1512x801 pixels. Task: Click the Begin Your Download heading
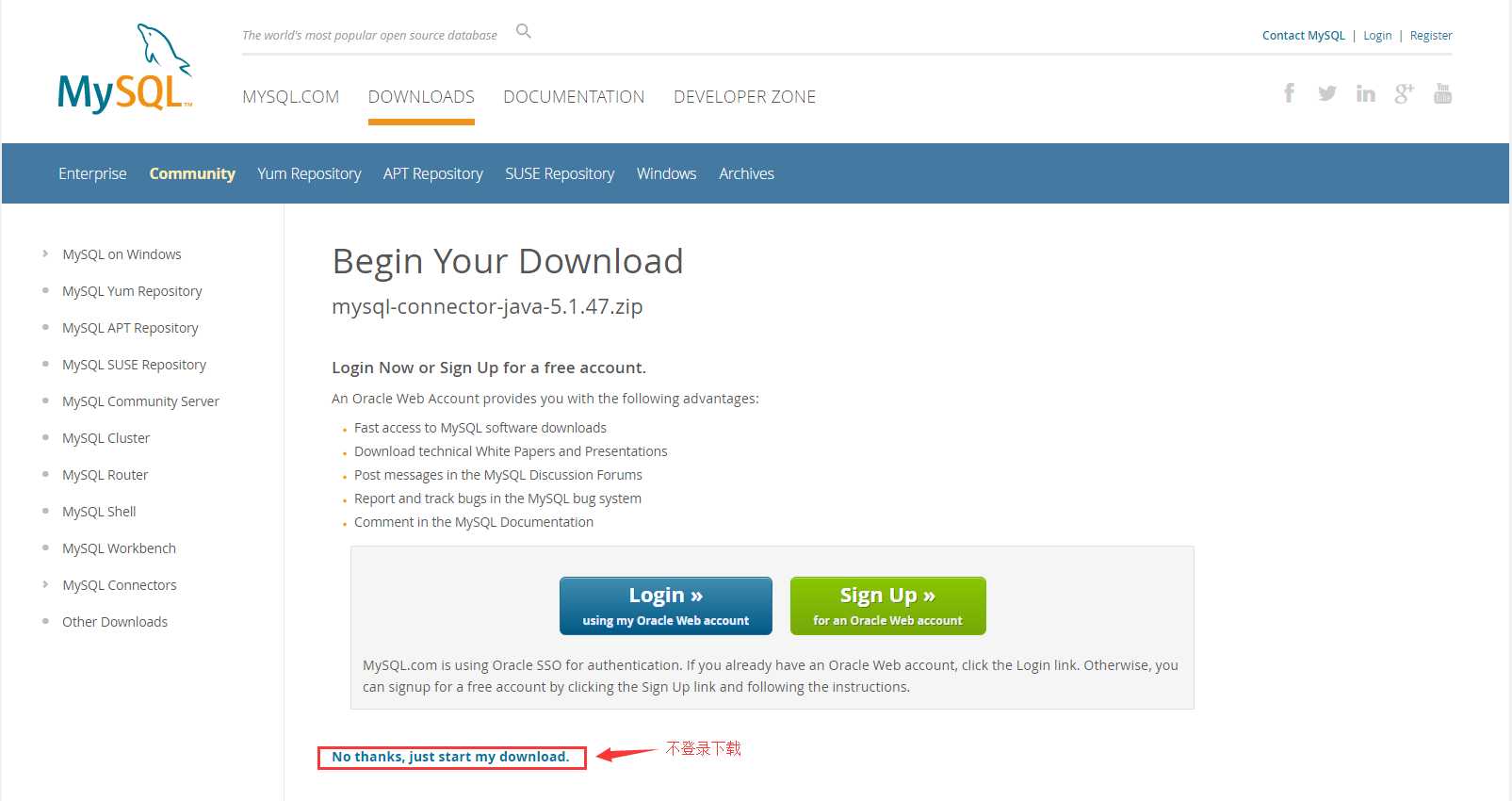tap(508, 262)
